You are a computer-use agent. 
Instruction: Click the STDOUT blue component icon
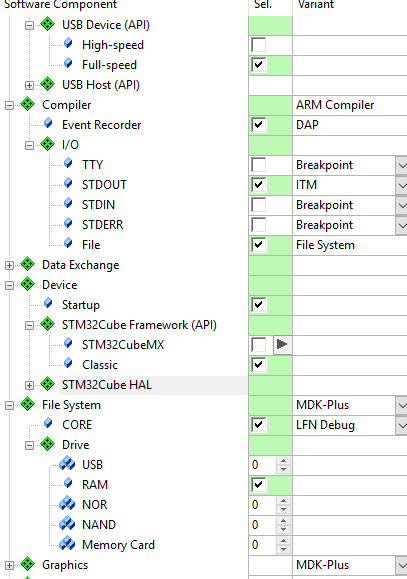pyautogui.click(x=68, y=183)
